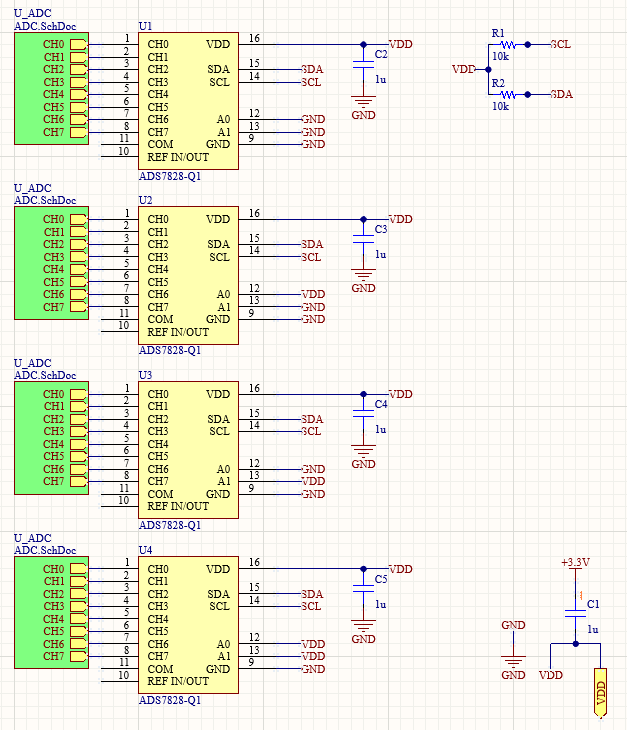Select the U4 component body
The image size is (627, 730).
tap(190, 625)
